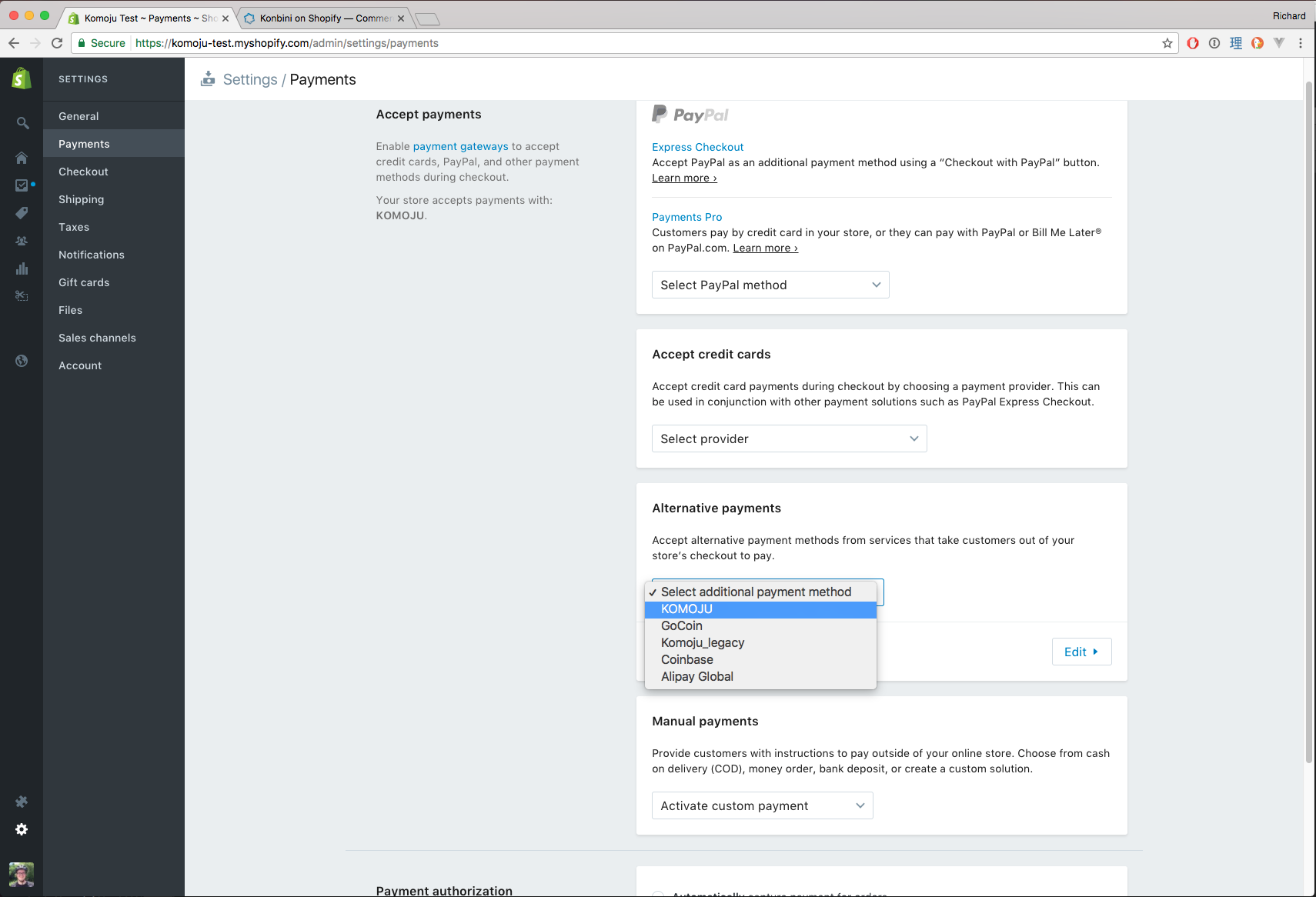The image size is (1316, 897).
Task: Open the payment gateways link
Action: [460, 146]
